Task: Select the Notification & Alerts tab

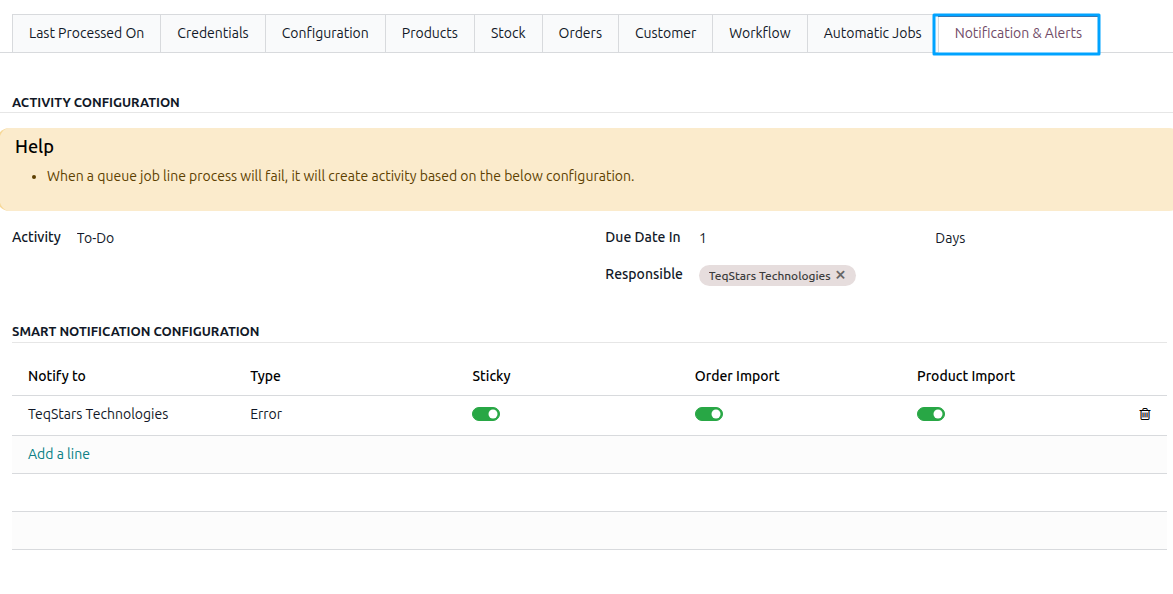Action: (1017, 34)
